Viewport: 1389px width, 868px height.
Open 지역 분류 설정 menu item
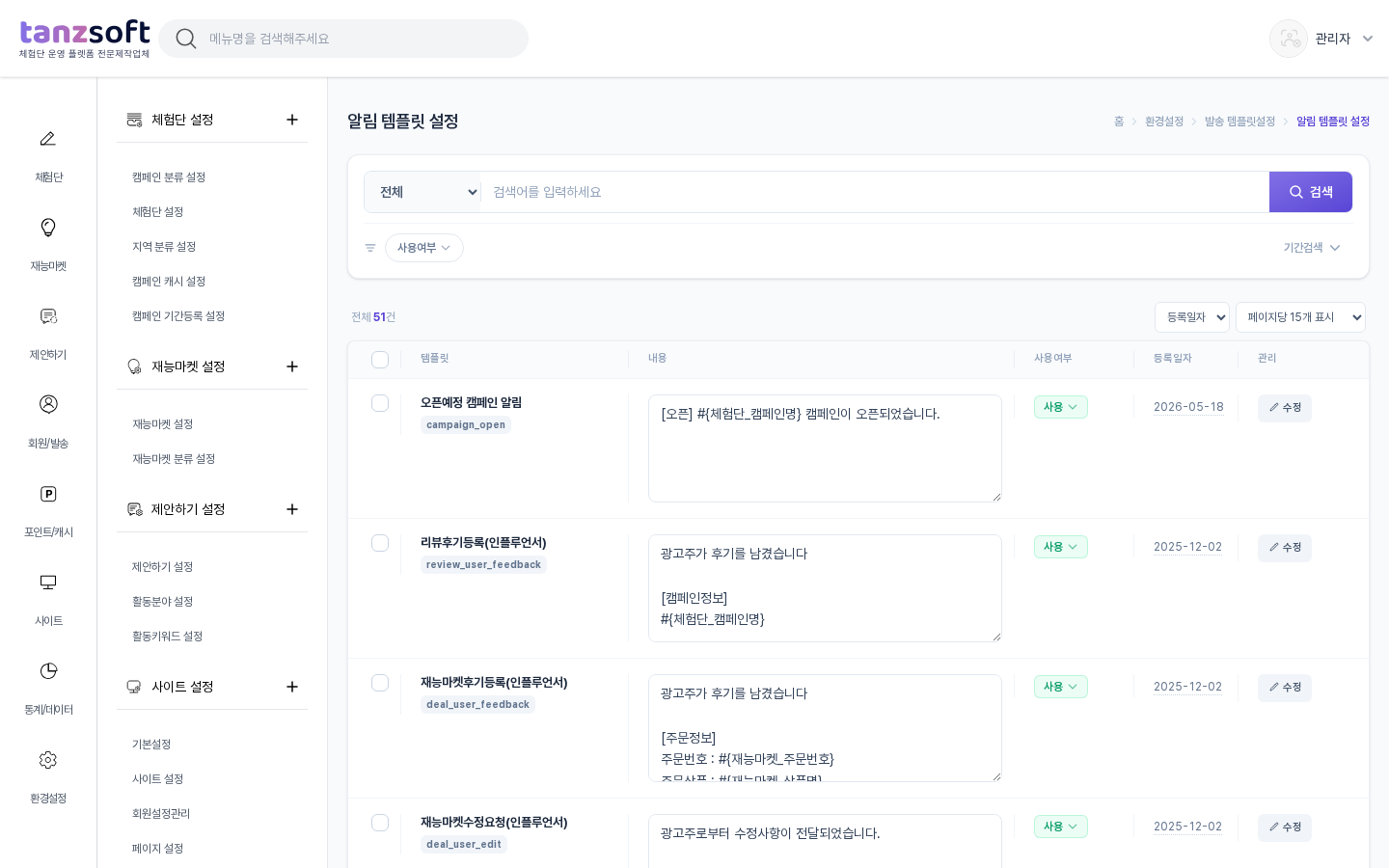[164, 247]
